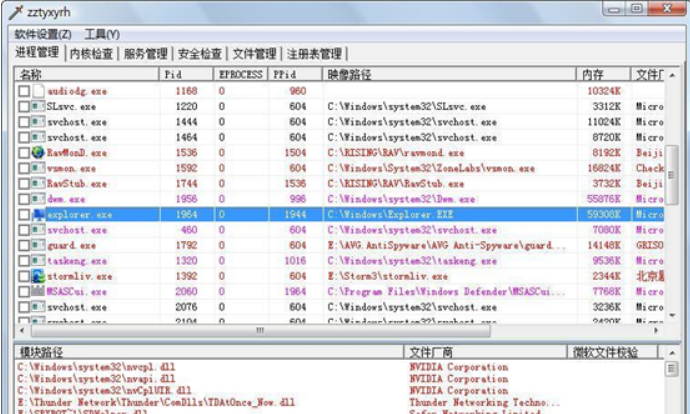Select module C:\Windows\system32\nvcpl.dll

[96, 367]
